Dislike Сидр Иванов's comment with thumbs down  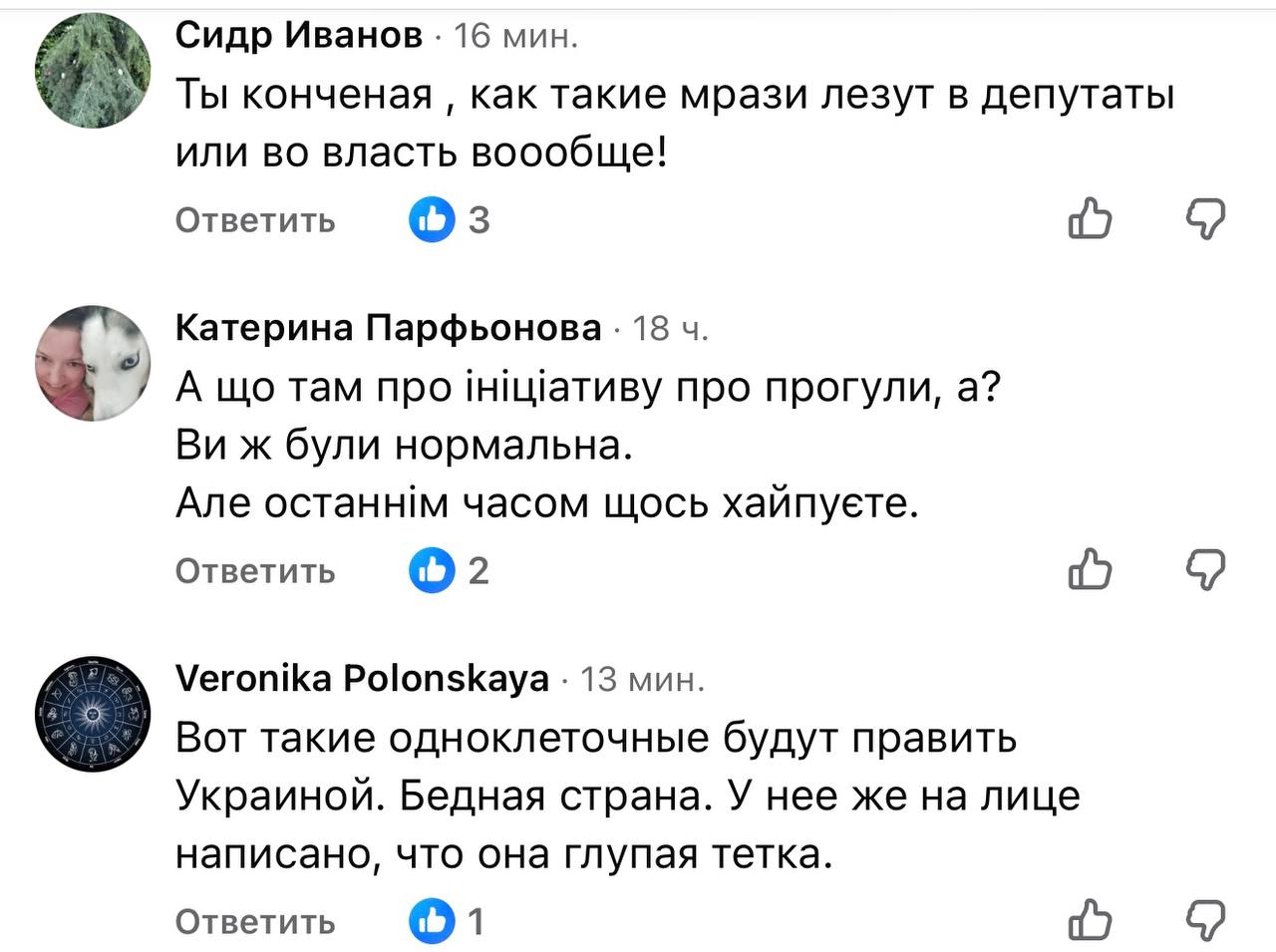pyautogui.click(x=1205, y=218)
